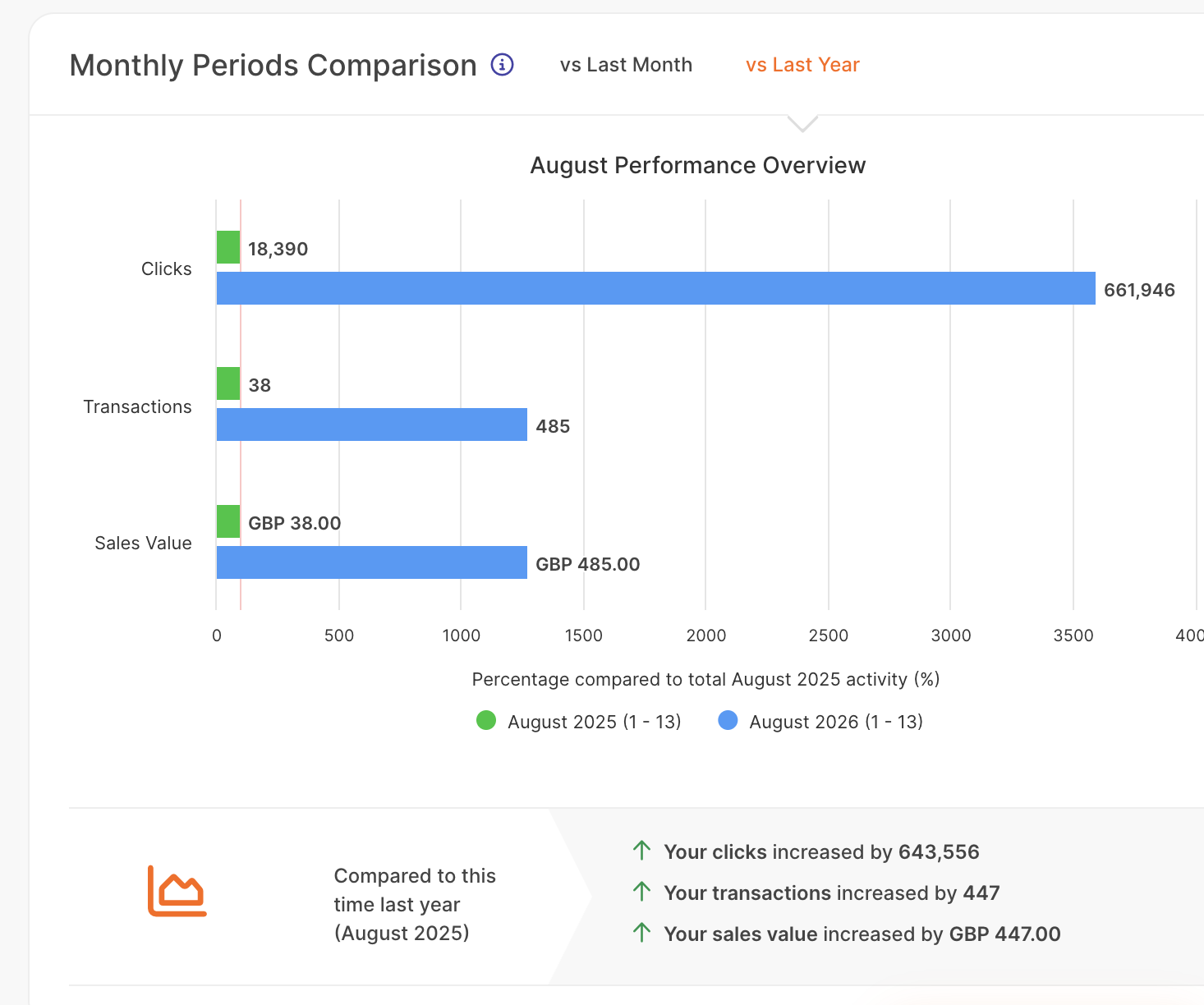Click the blue August 2026 legend dot
This screenshot has height=1005, width=1204.
pos(728,721)
